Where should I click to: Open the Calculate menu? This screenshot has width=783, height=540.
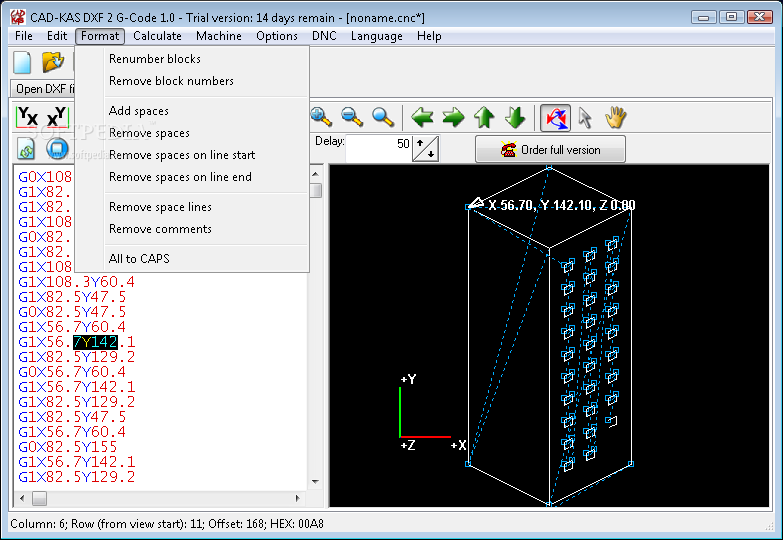coord(157,36)
